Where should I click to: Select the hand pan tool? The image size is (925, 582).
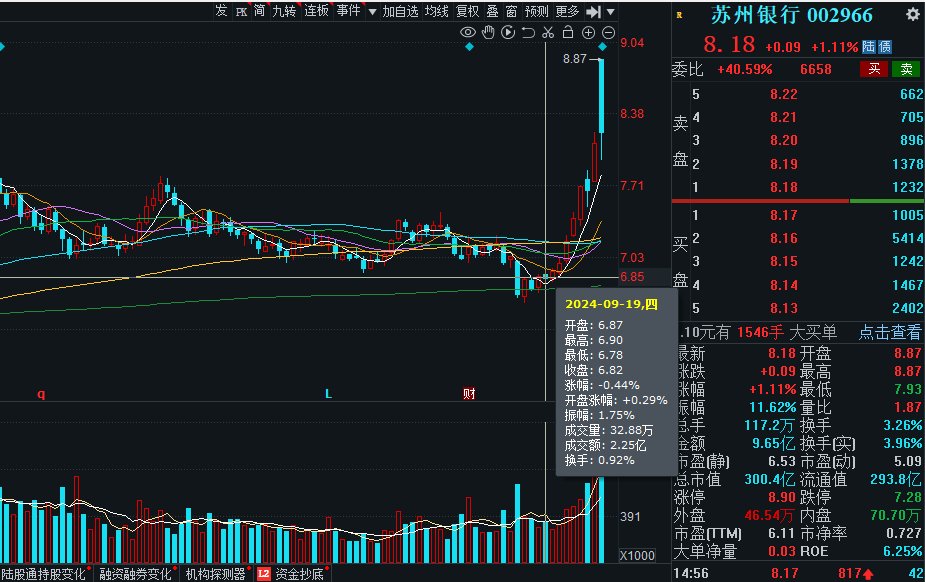(488, 32)
